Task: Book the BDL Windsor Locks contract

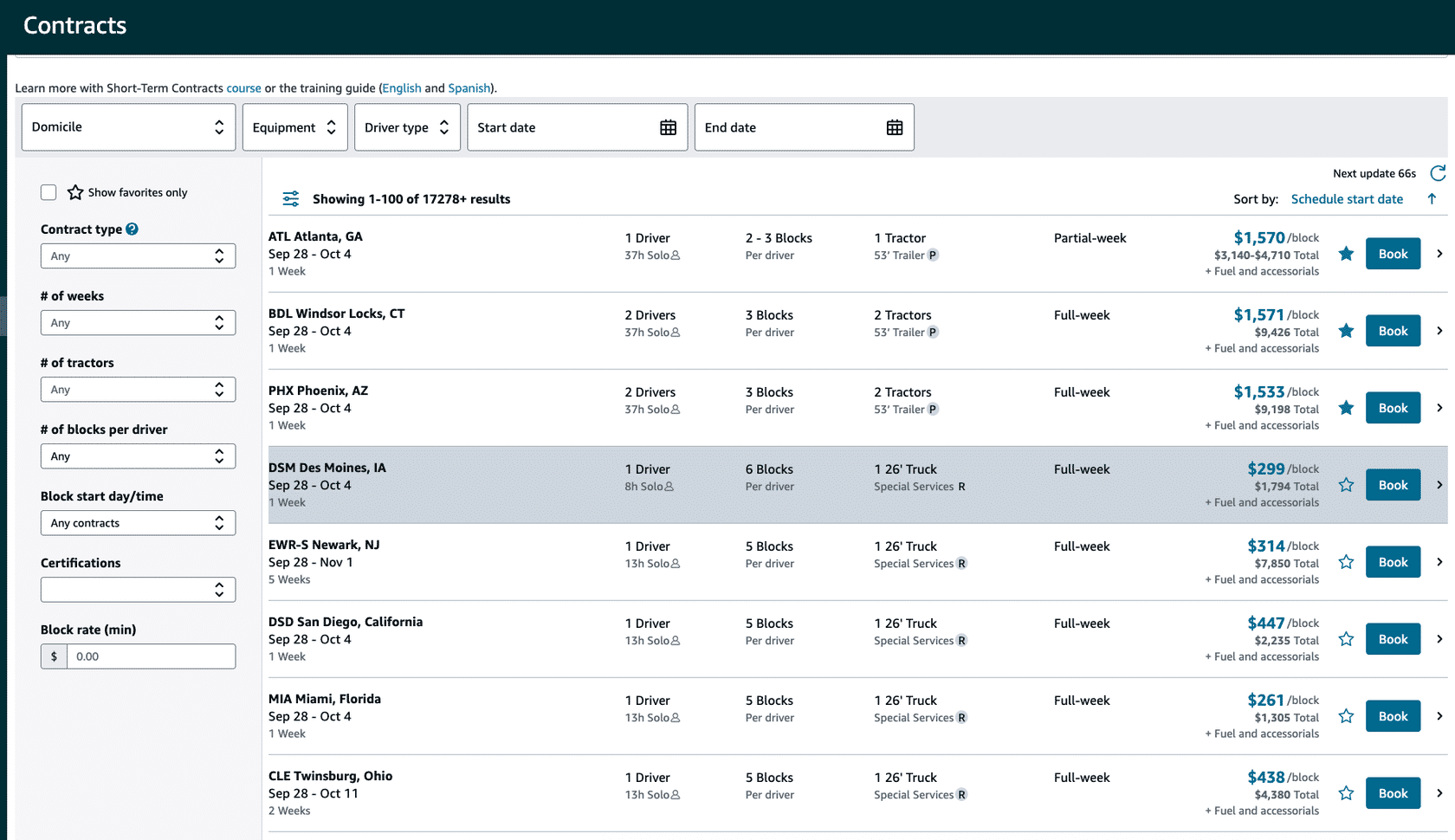Action: coord(1393,331)
